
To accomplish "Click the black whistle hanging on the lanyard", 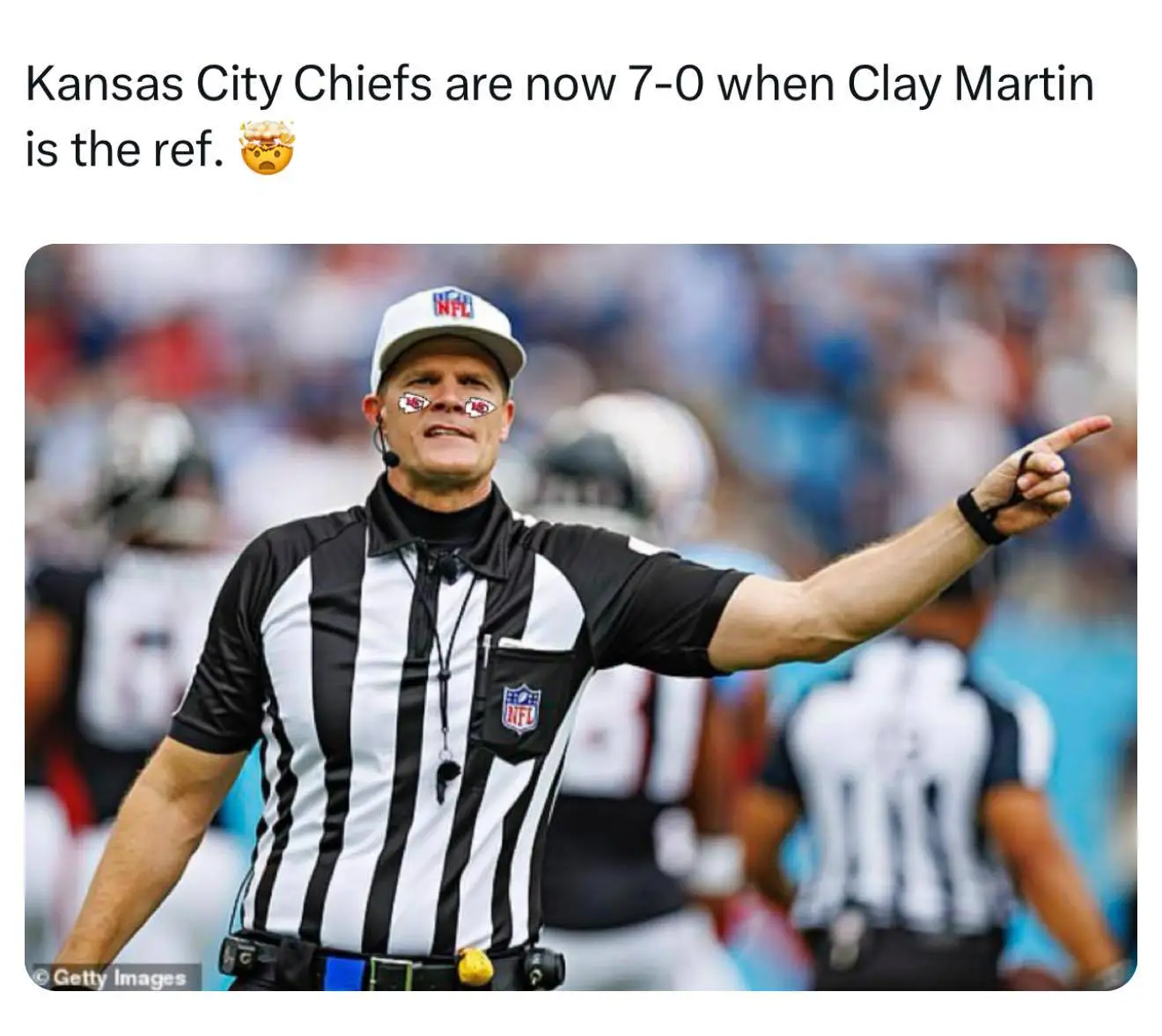I will [447, 779].
